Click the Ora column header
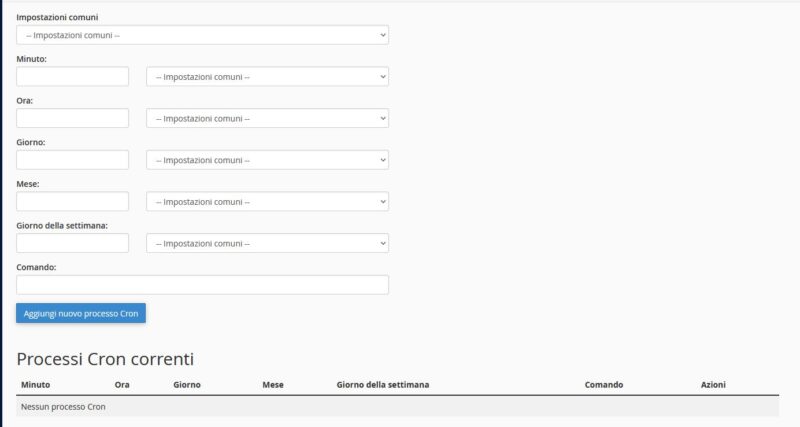The height and width of the screenshot is (427, 800). pyautogui.click(x=122, y=385)
